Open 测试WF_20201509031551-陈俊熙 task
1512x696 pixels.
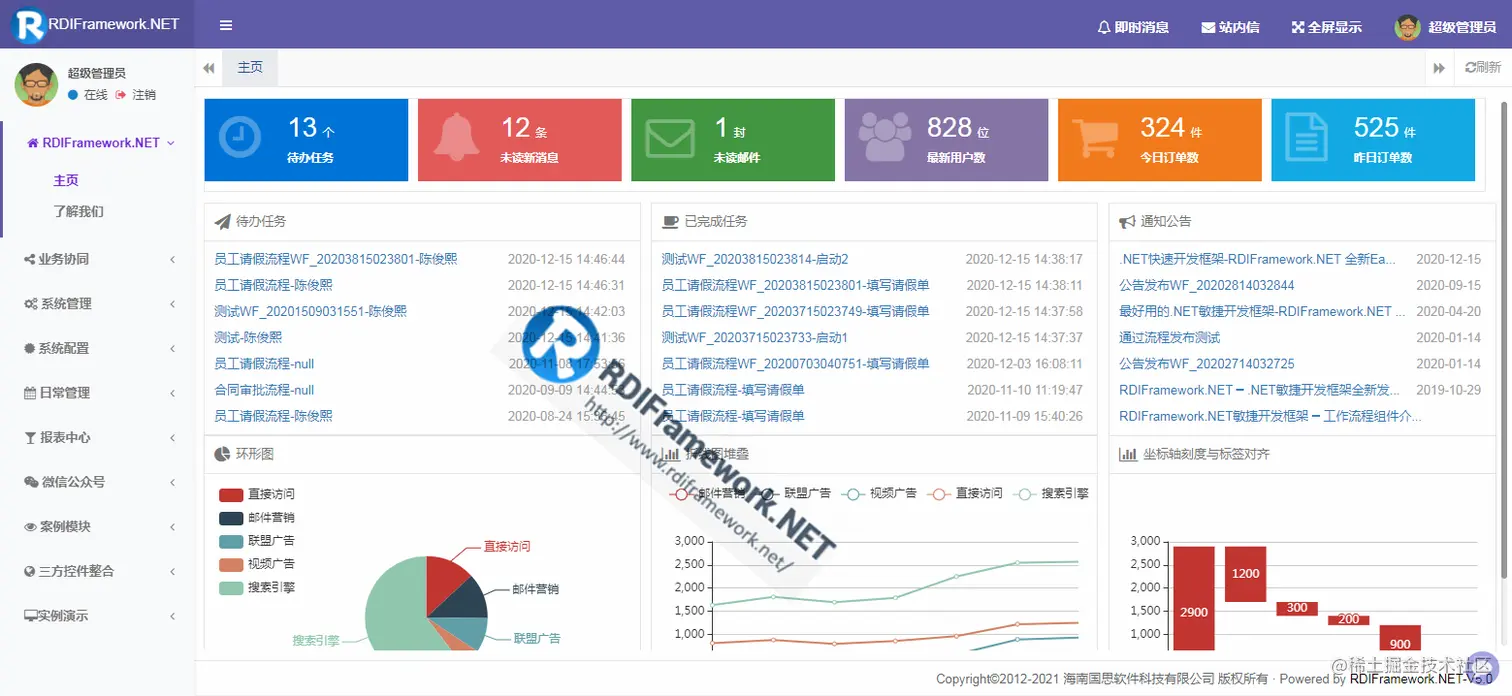pyautogui.click(x=311, y=312)
